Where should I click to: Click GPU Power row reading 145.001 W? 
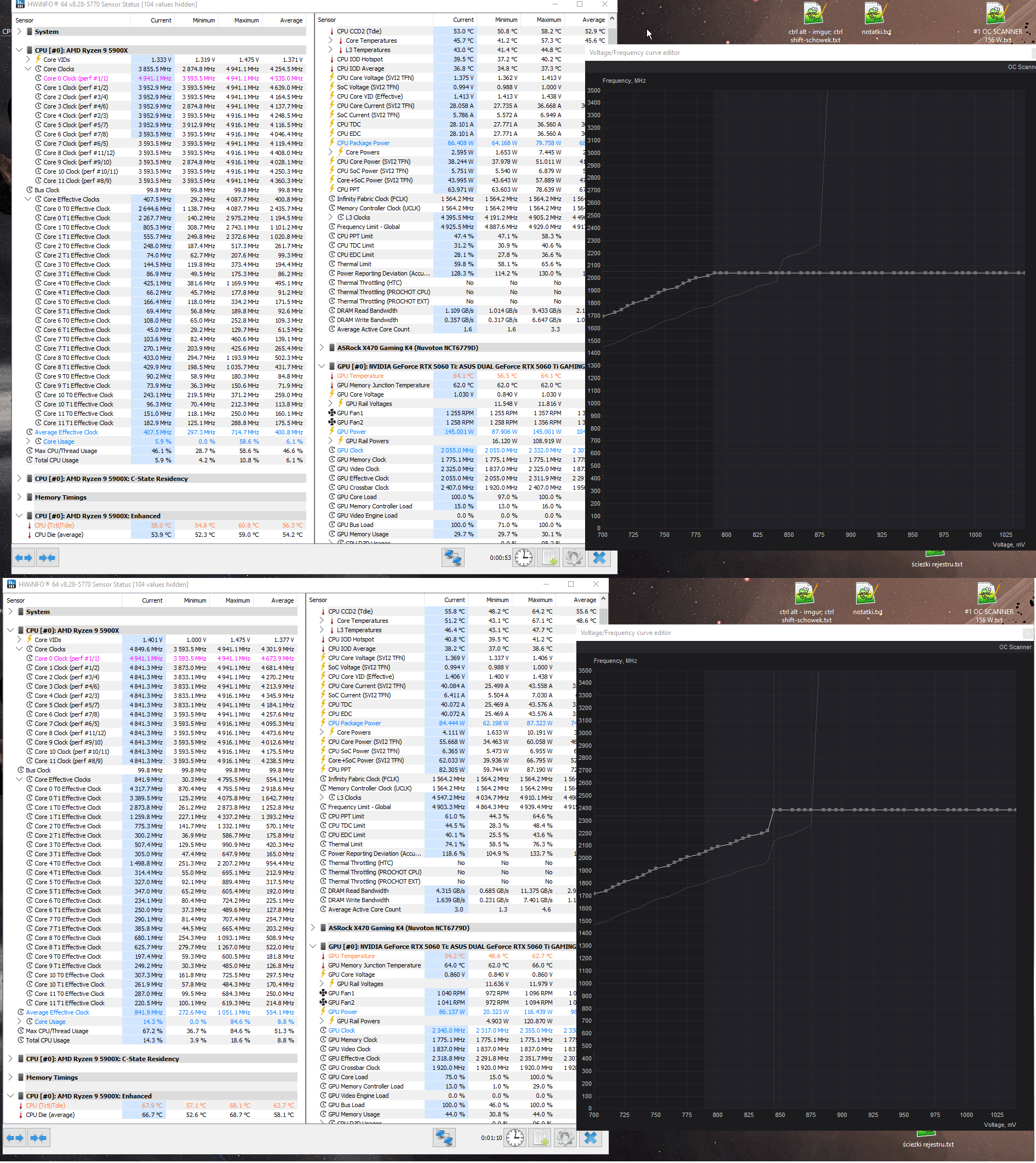click(351, 432)
